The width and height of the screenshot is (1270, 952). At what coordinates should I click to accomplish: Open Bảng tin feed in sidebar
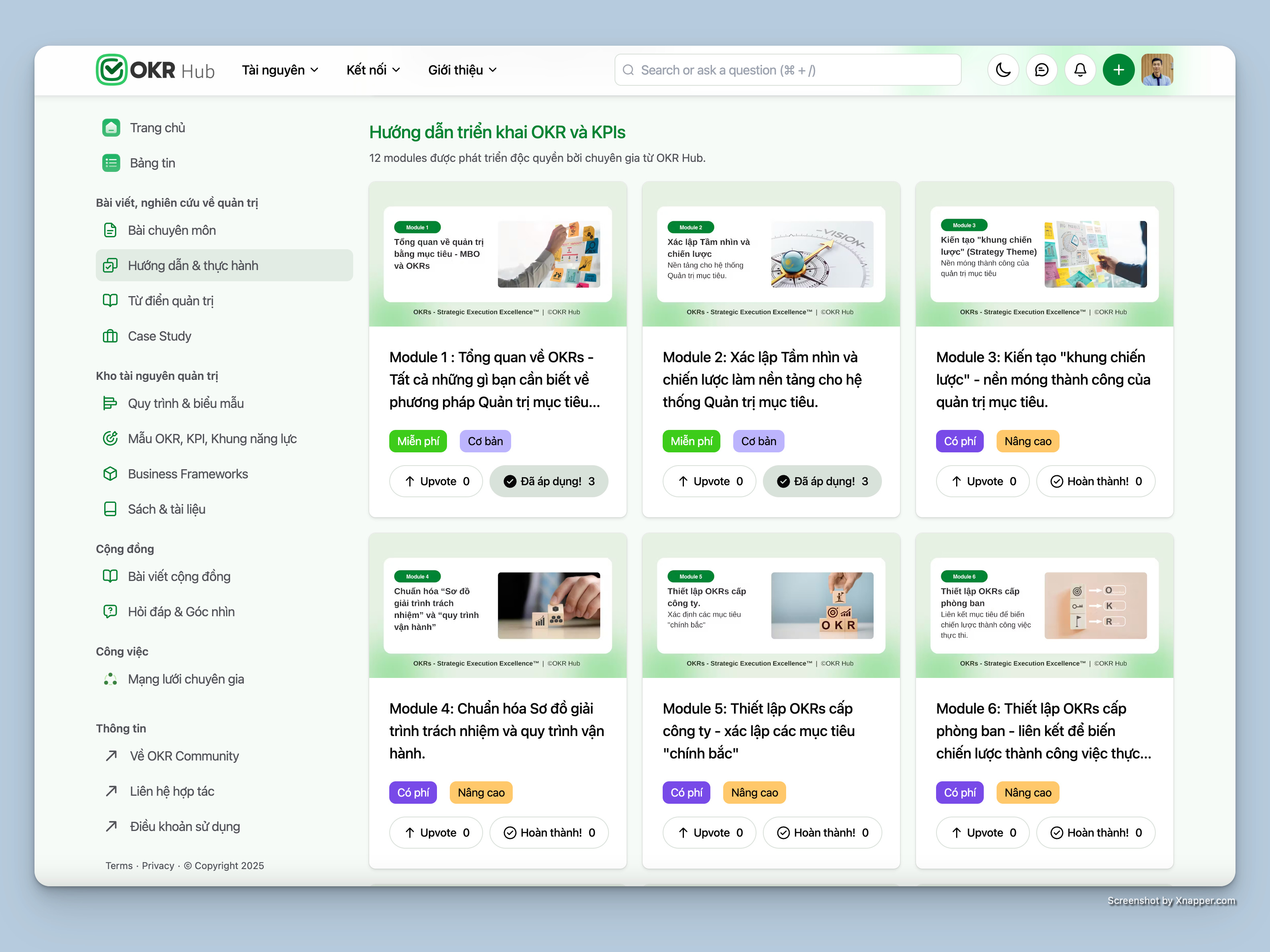(x=152, y=163)
